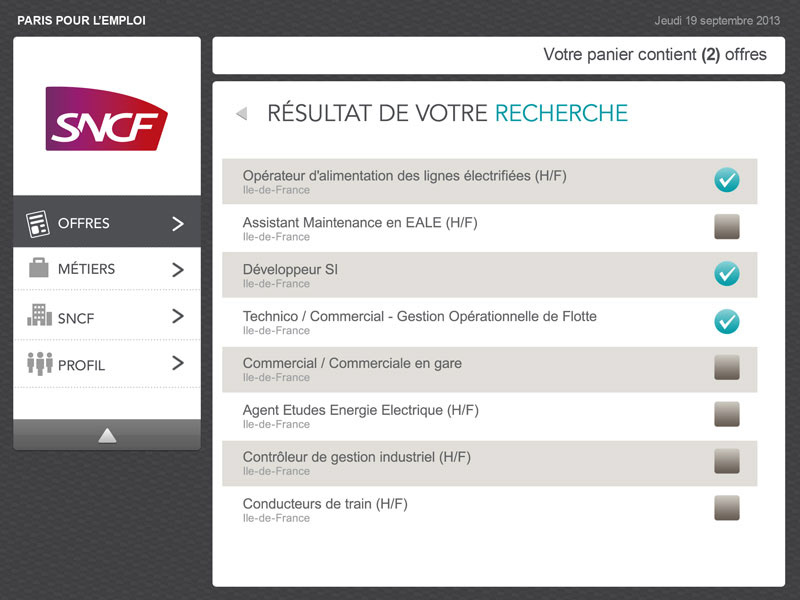Click the briefcase icon for Métiers
The image size is (800, 600).
38,268
